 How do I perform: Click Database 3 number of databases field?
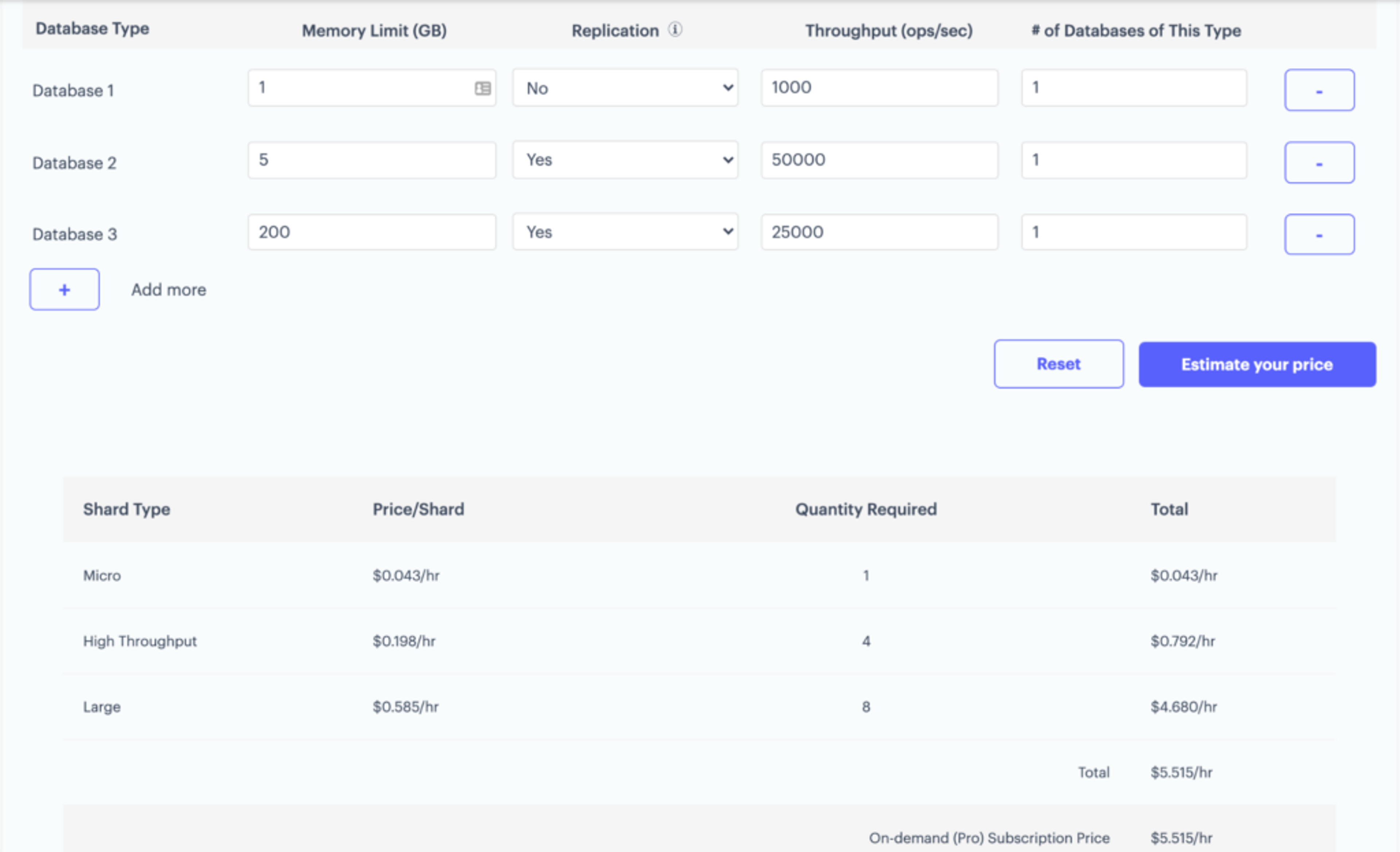point(1133,232)
